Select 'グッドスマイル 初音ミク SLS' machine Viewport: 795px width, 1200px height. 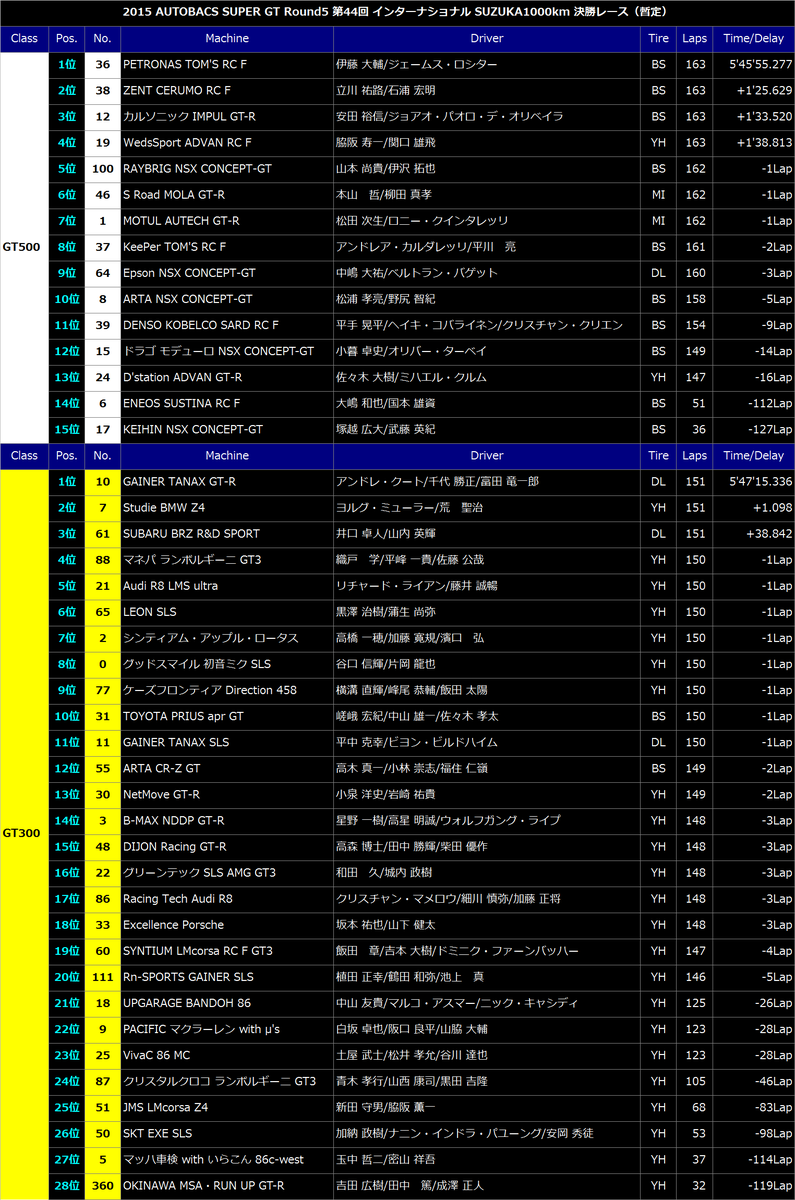[x=226, y=664]
